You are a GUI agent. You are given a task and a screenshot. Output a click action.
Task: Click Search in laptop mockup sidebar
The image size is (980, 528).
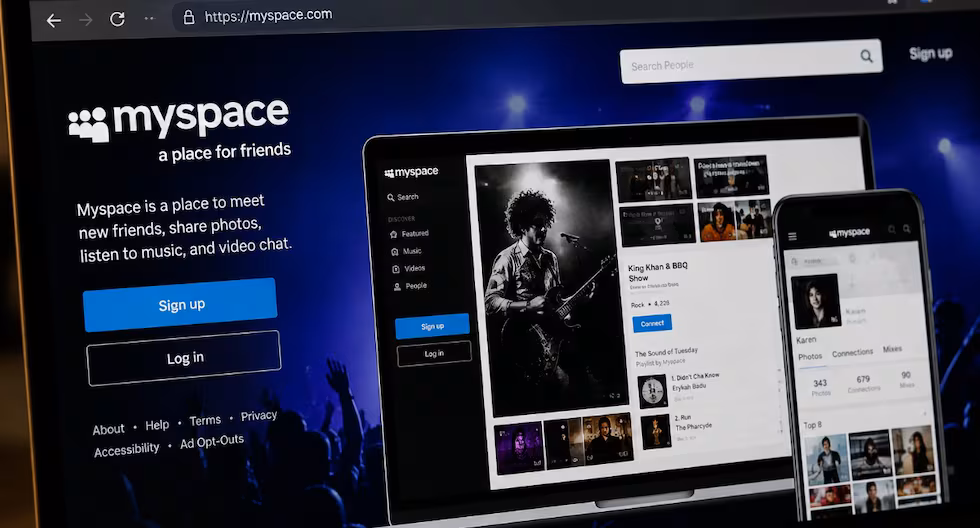402,197
